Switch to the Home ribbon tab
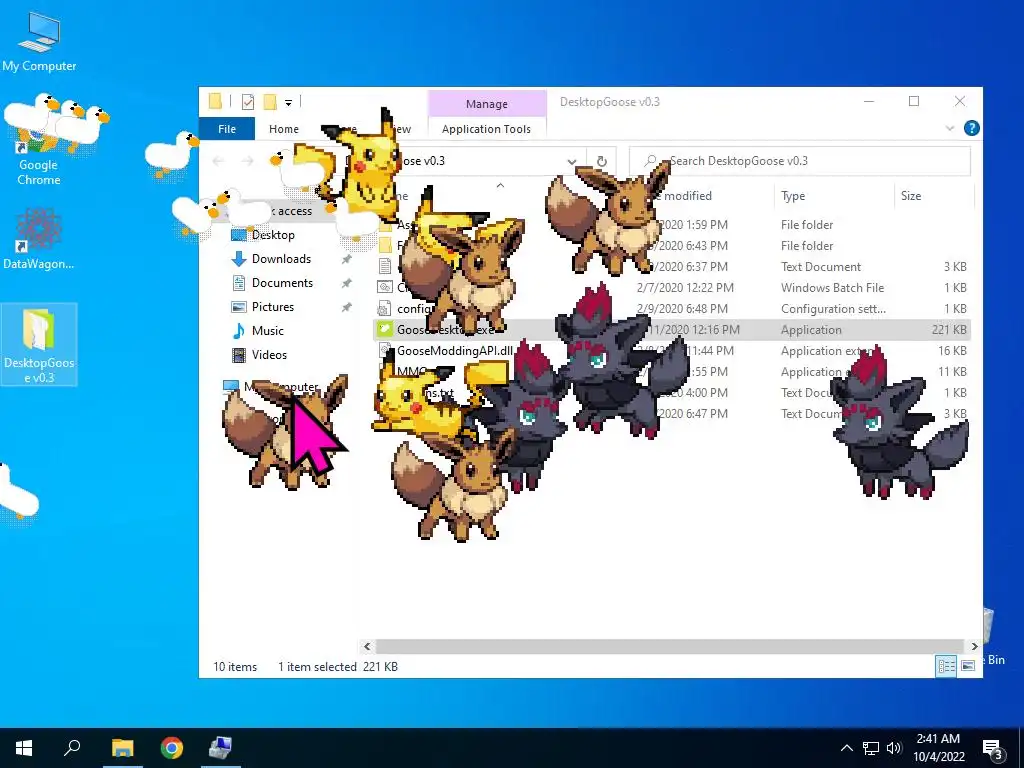Viewport: 1024px width, 768px height. 283,129
